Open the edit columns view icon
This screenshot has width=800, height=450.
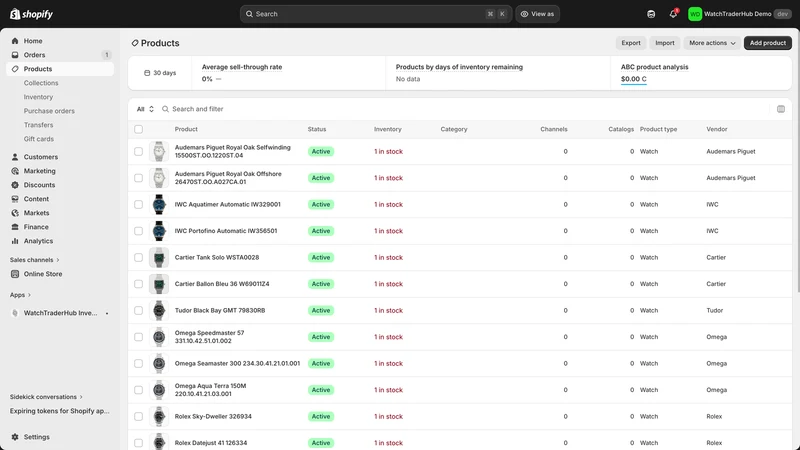click(781, 109)
